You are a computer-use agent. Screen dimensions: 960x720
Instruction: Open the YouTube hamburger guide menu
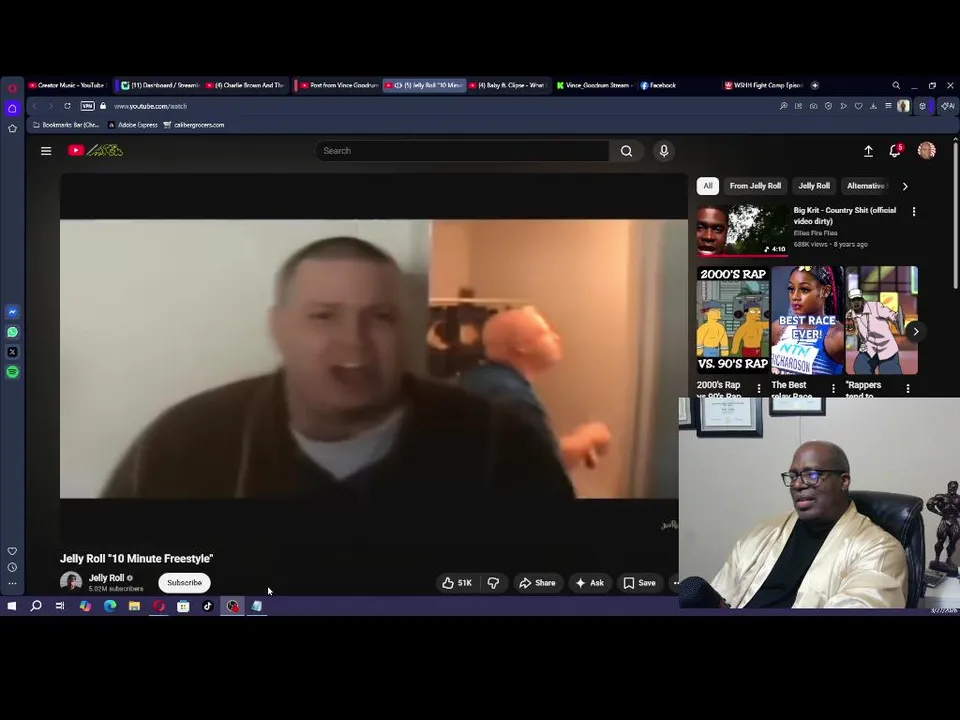click(x=46, y=151)
